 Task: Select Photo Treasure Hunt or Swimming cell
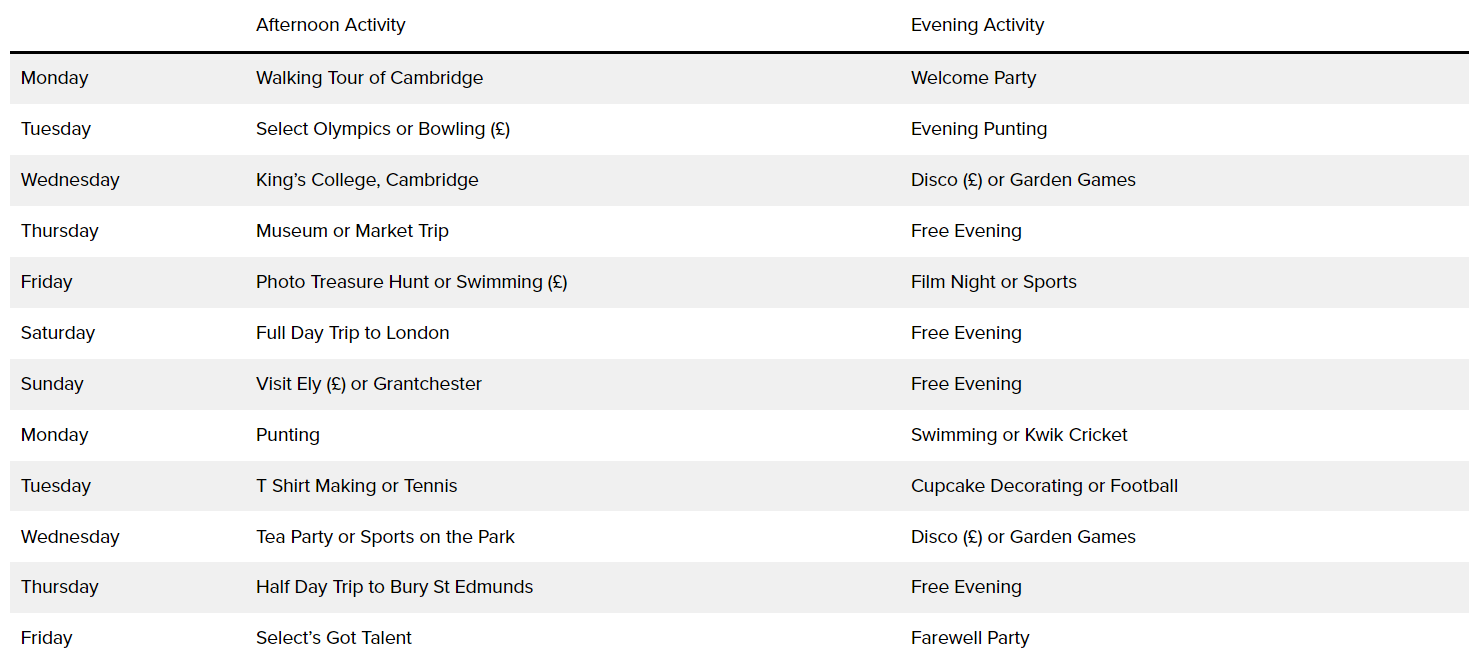411,282
